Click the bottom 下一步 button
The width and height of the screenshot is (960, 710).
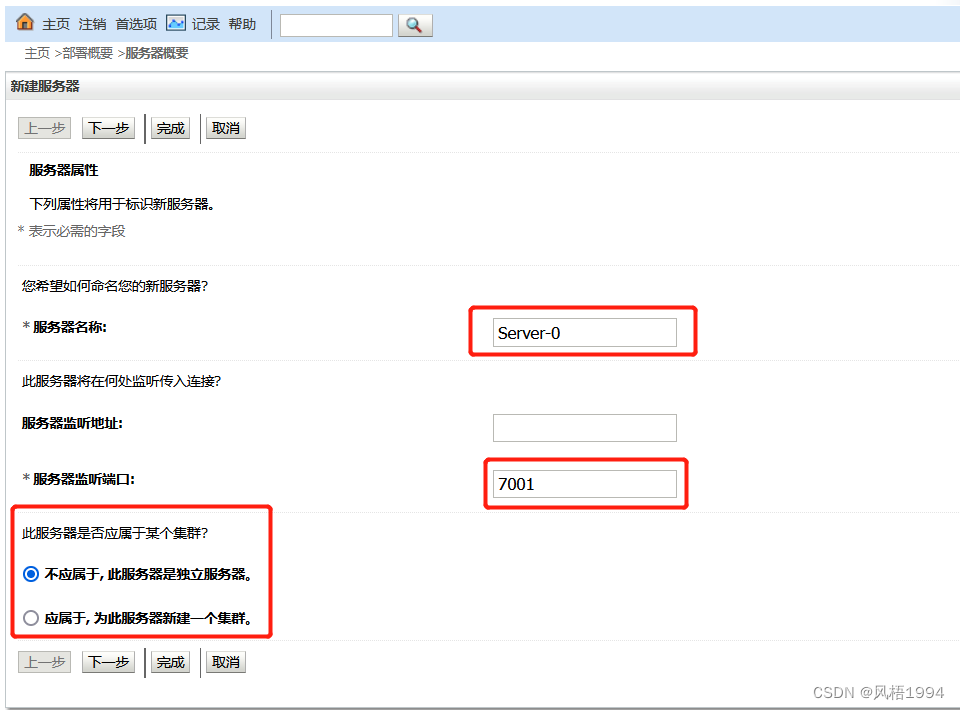(108, 662)
